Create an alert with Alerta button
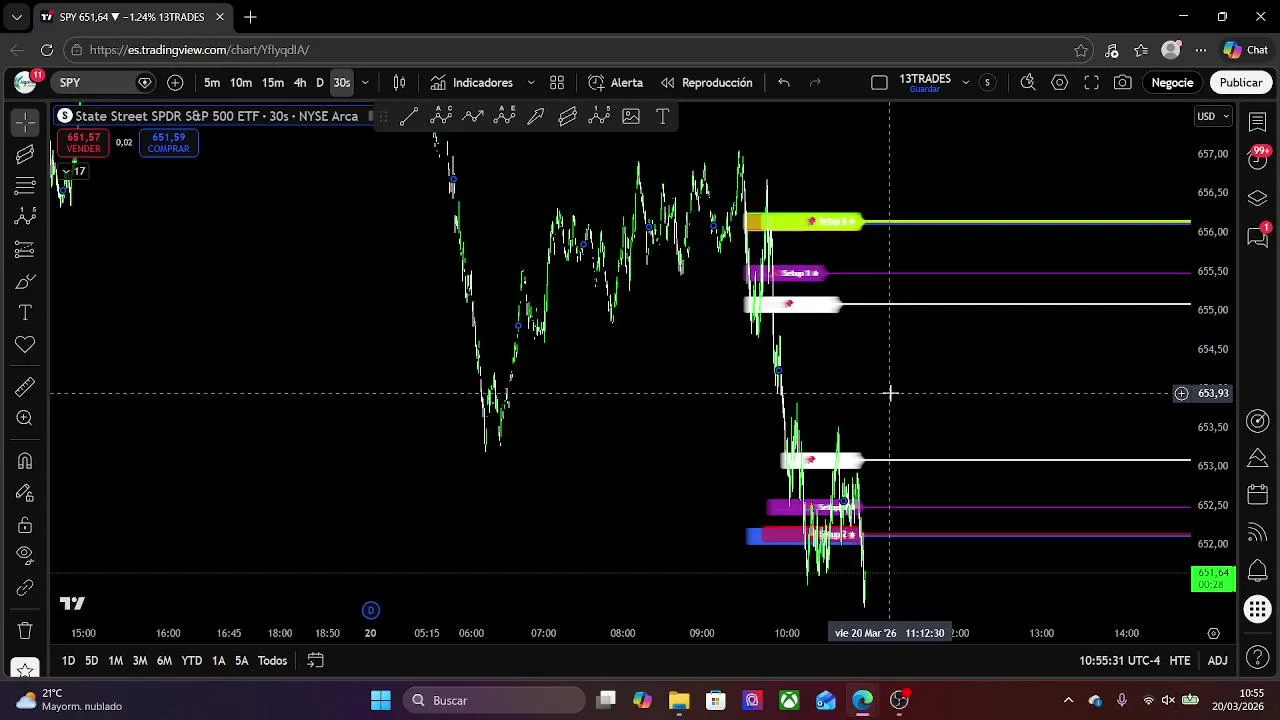This screenshot has width=1280, height=720. click(x=616, y=83)
